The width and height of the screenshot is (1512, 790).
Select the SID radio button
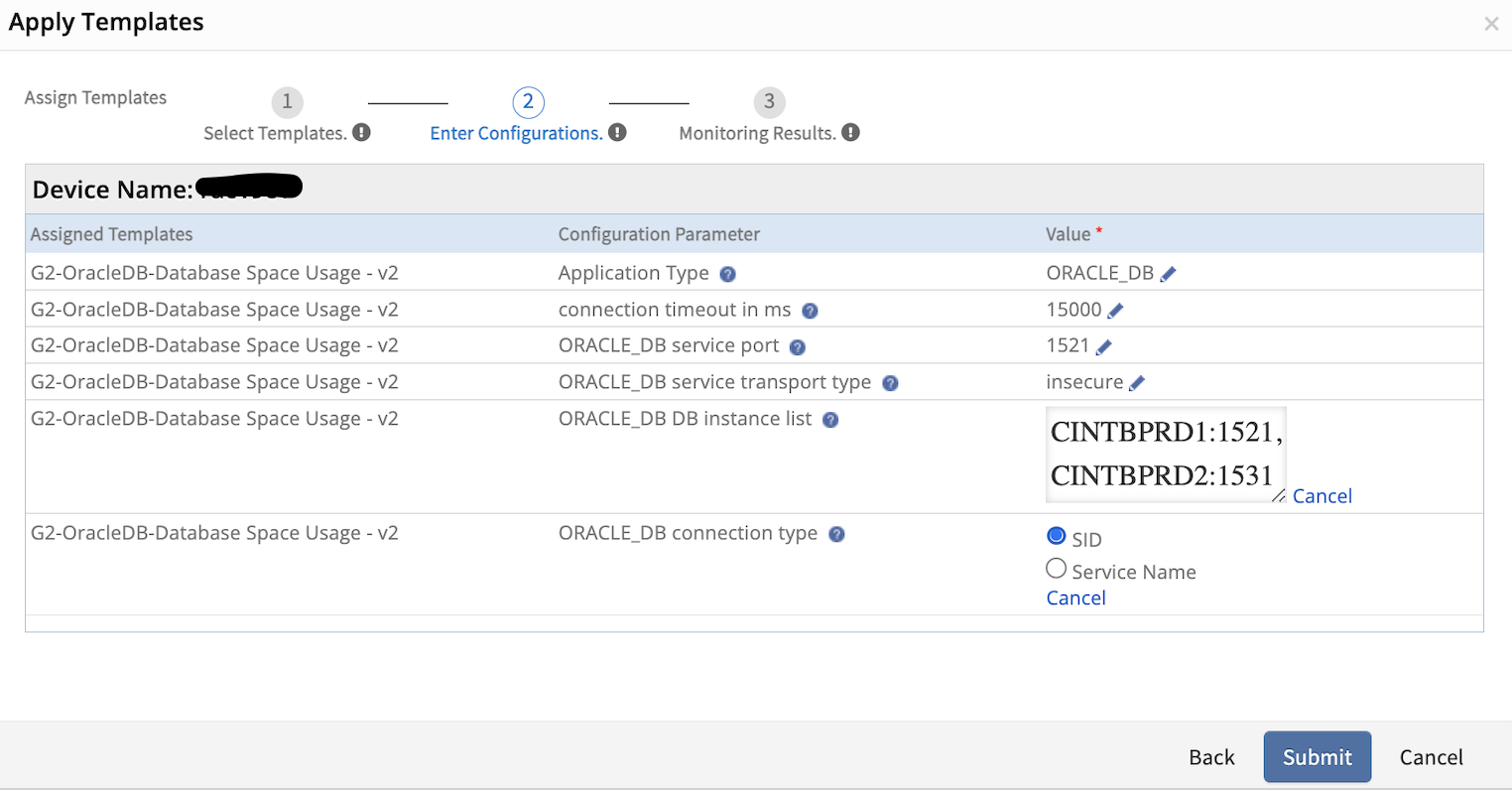[x=1056, y=537]
